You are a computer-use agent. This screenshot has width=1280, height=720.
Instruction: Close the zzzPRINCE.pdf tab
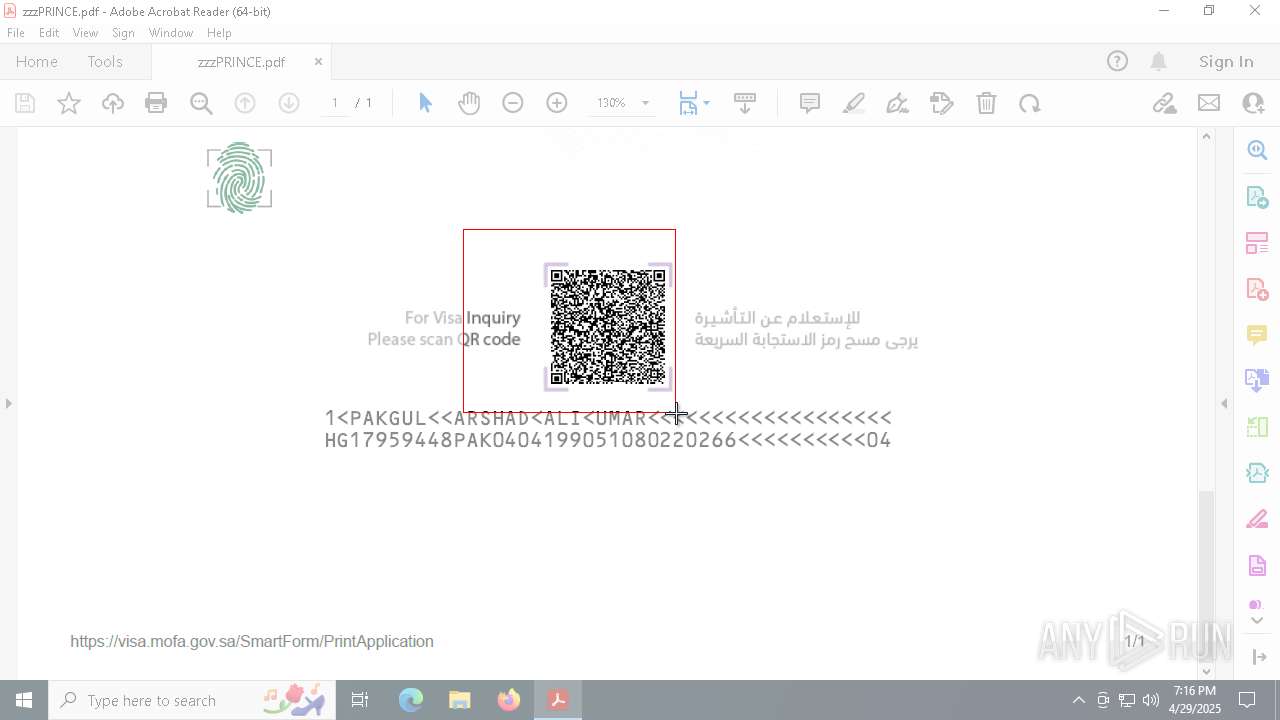(x=318, y=61)
